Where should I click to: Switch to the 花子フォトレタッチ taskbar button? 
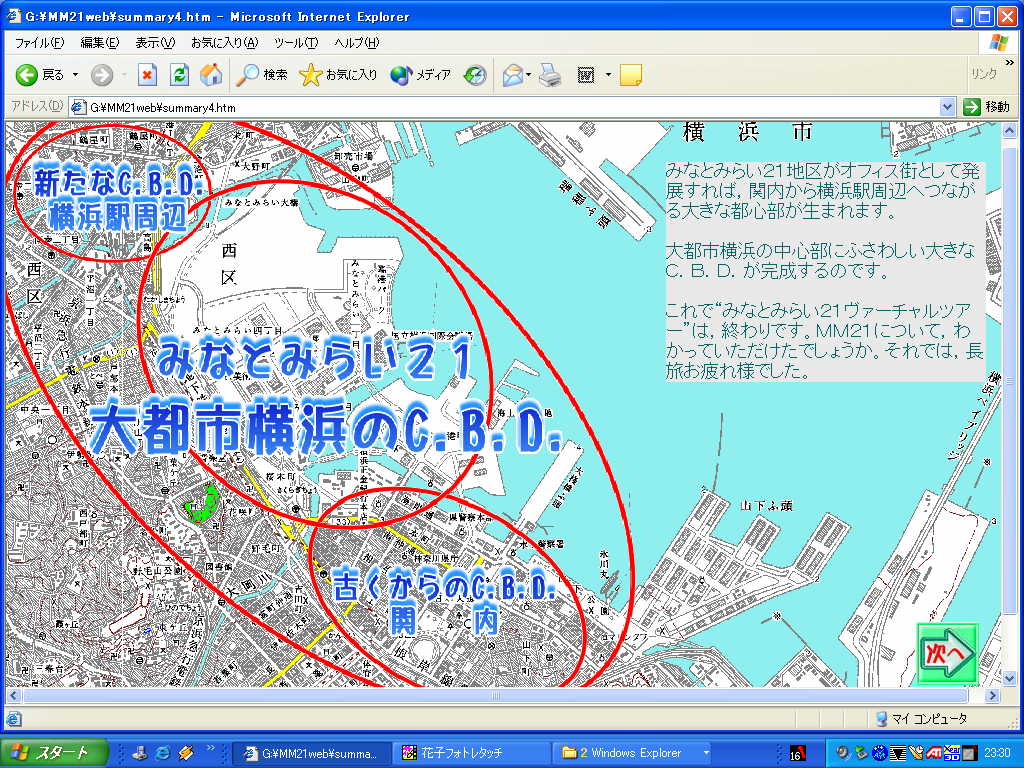(472, 753)
